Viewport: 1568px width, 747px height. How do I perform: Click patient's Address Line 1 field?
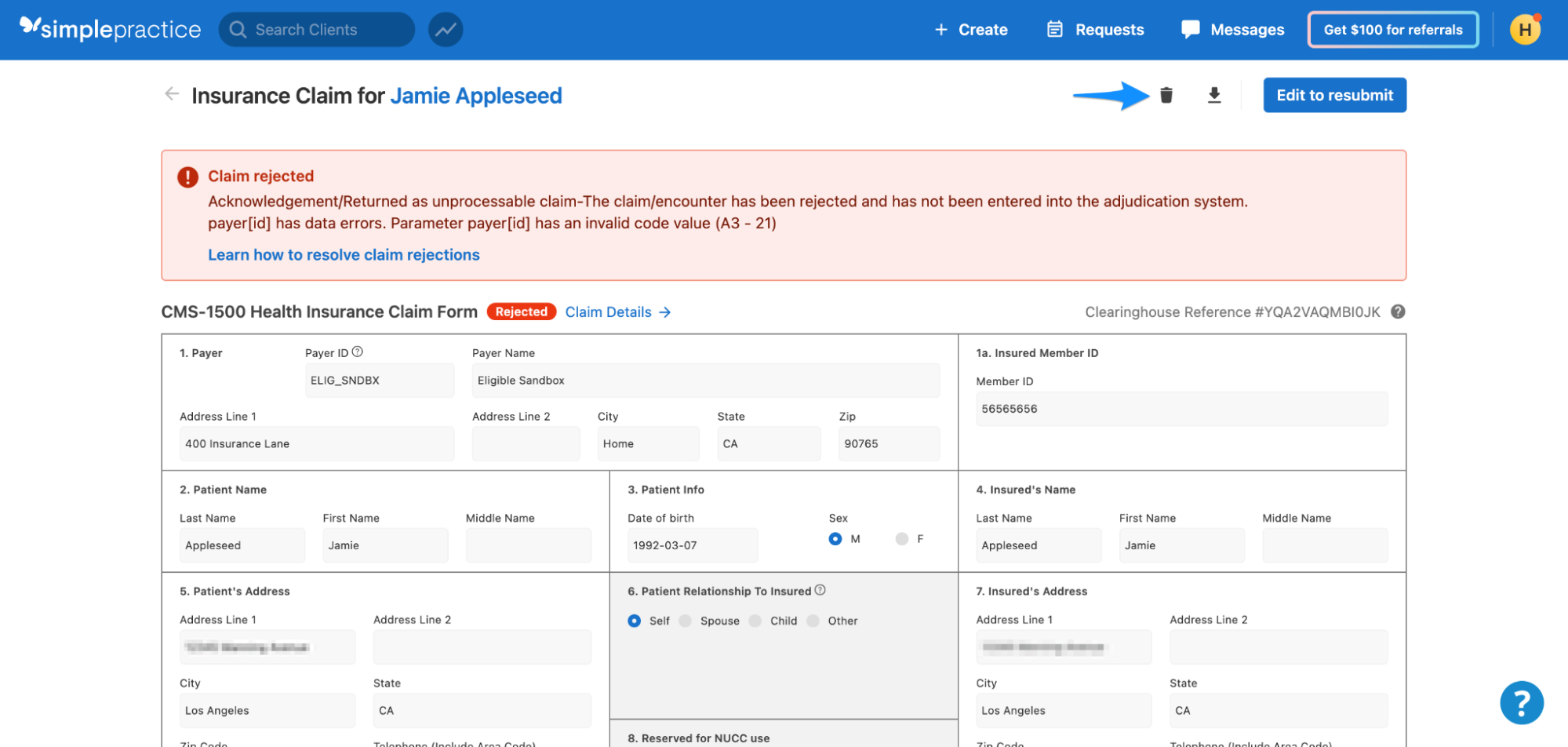click(x=267, y=647)
